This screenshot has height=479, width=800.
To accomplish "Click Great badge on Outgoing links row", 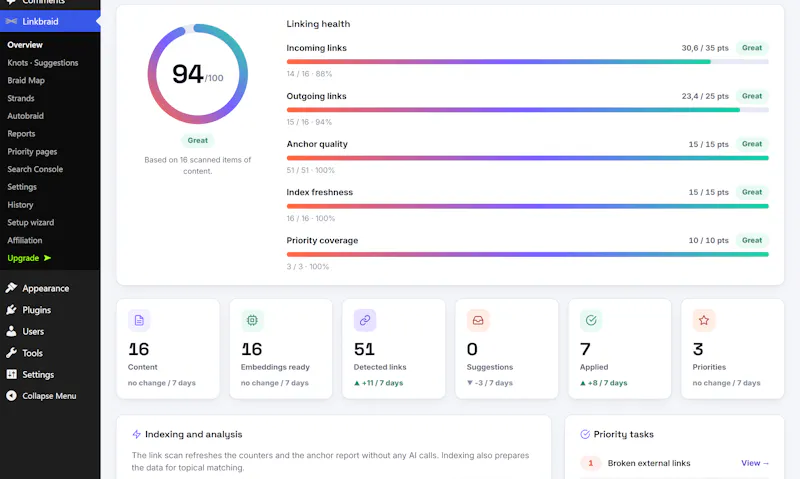I will [752, 96].
